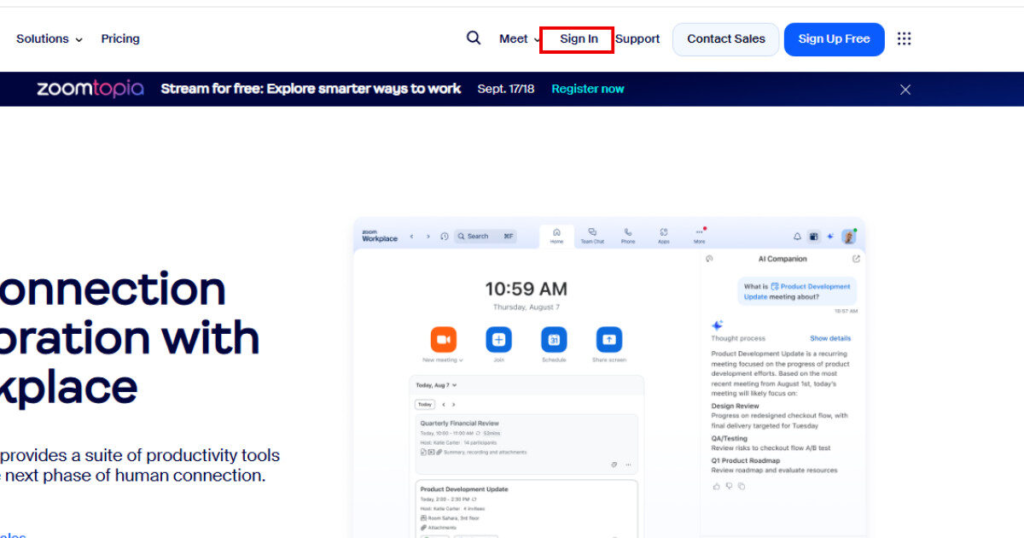Click the zoomtopia logo in the banner
The height and width of the screenshot is (538, 1024).
90,89
